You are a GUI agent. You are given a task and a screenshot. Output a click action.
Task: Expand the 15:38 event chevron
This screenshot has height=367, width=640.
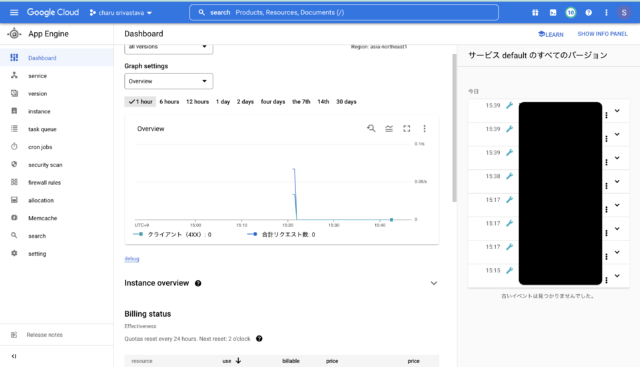[x=617, y=181]
